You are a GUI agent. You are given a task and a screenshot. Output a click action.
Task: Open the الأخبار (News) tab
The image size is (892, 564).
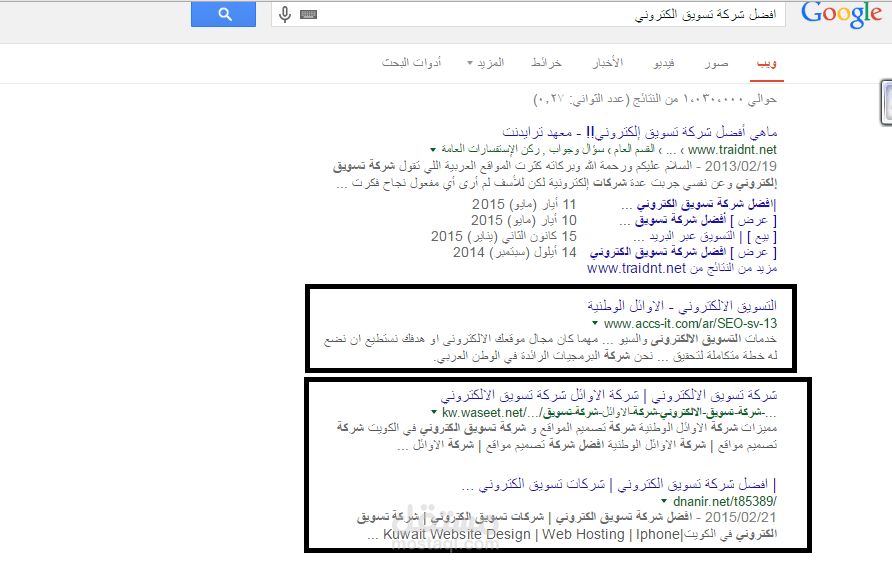pyautogui.click(x=608, y=63)
